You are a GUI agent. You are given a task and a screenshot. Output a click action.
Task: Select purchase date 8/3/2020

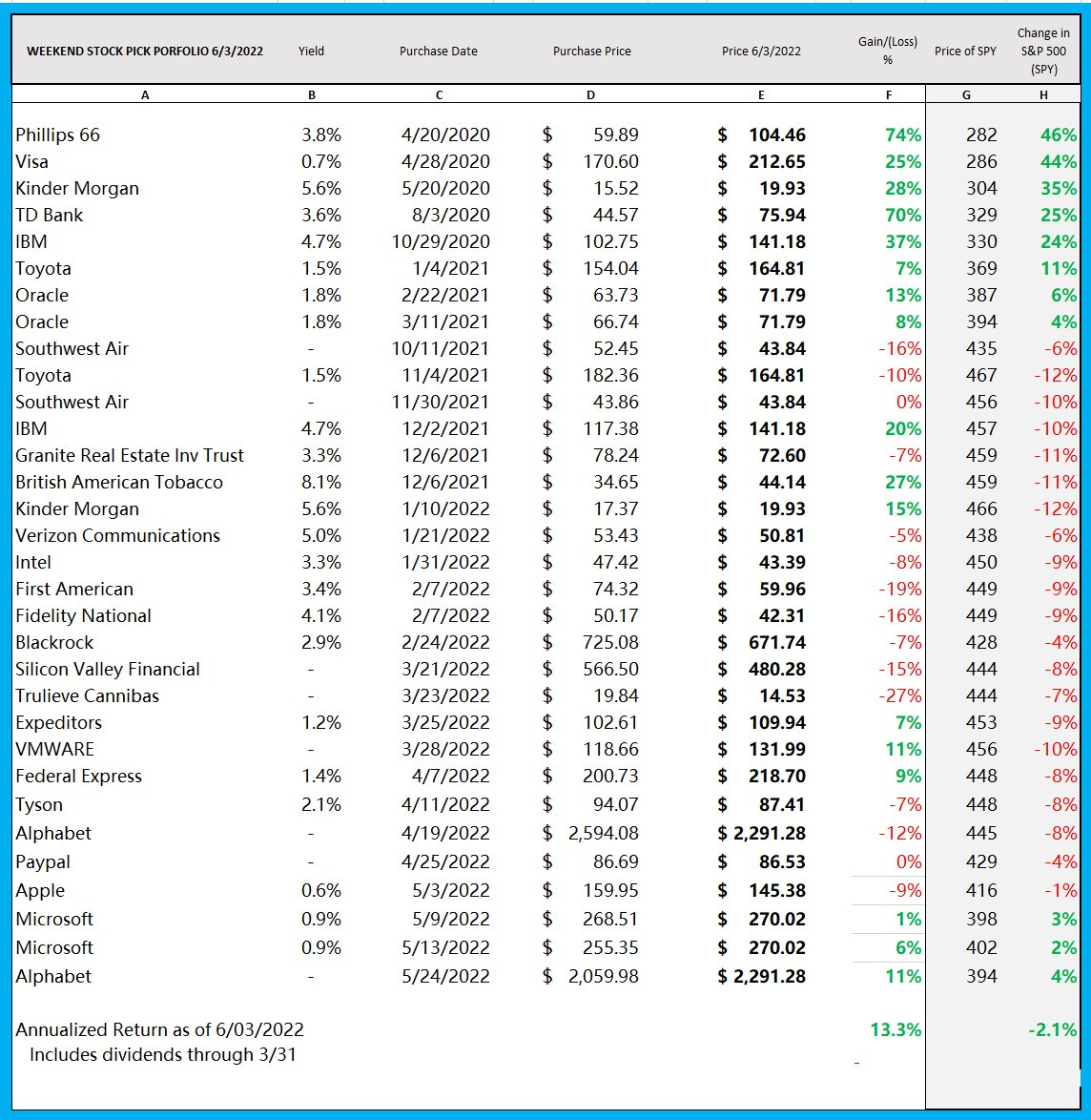pos(450,215)
